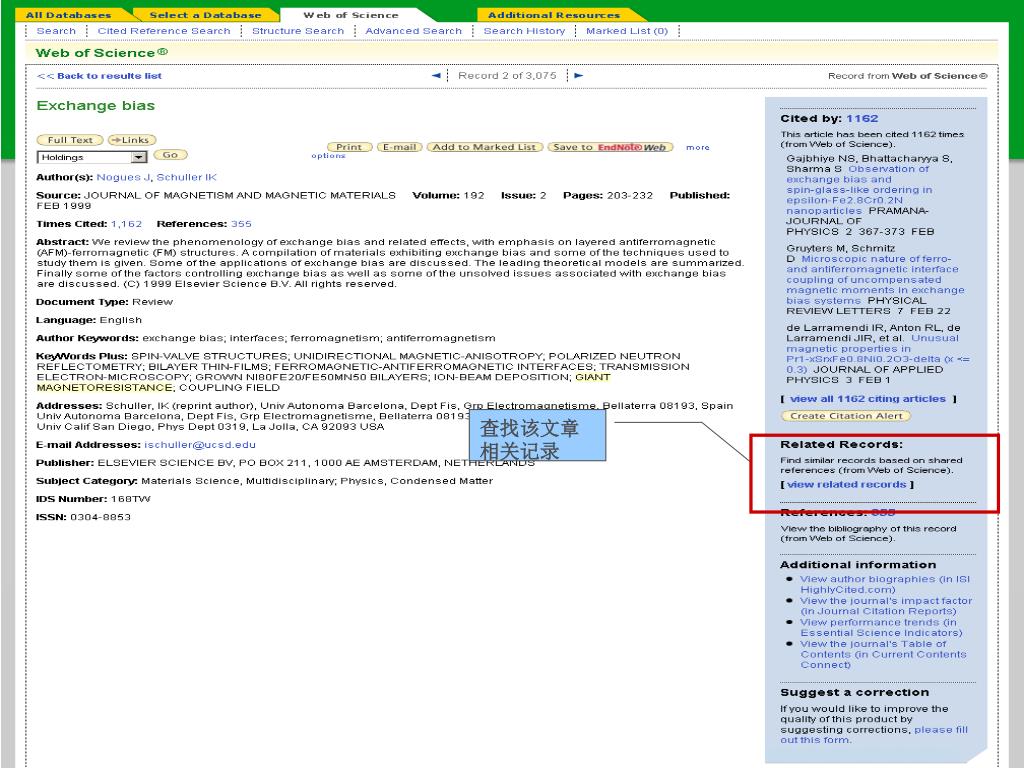
Task: Open Marked List (0)
Action: (627, 31)
